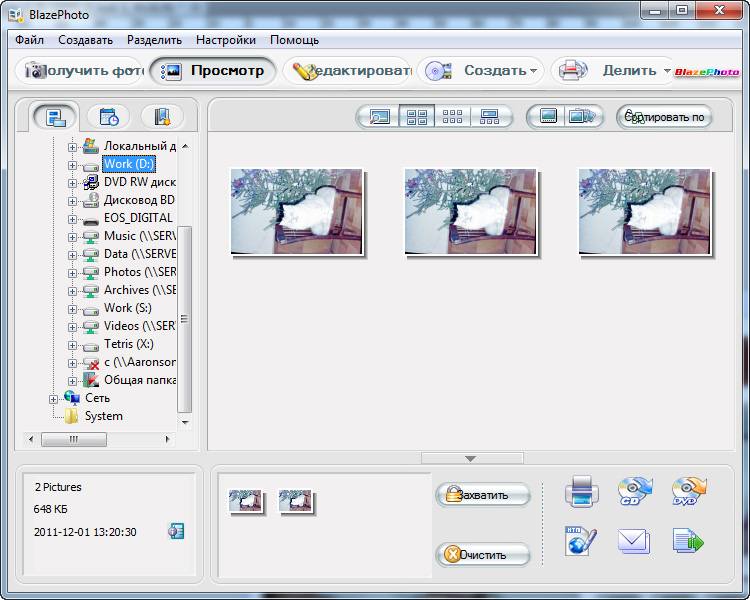Expand the Сеть tree node
This screenshot has width=750, height=600.
(54, 399)
